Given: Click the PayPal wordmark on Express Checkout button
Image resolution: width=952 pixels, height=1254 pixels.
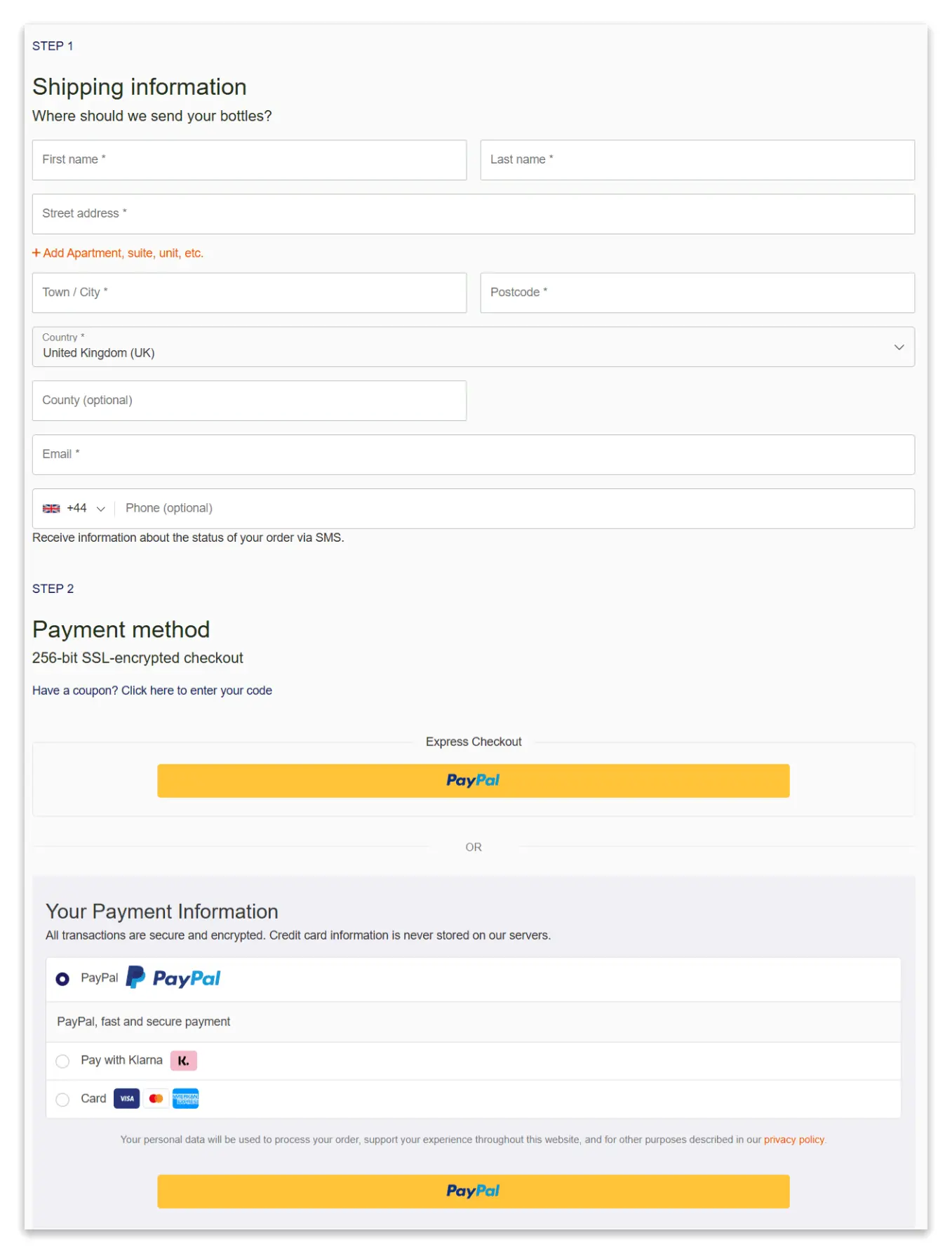Looking at the screenshot, I should 474,780.
